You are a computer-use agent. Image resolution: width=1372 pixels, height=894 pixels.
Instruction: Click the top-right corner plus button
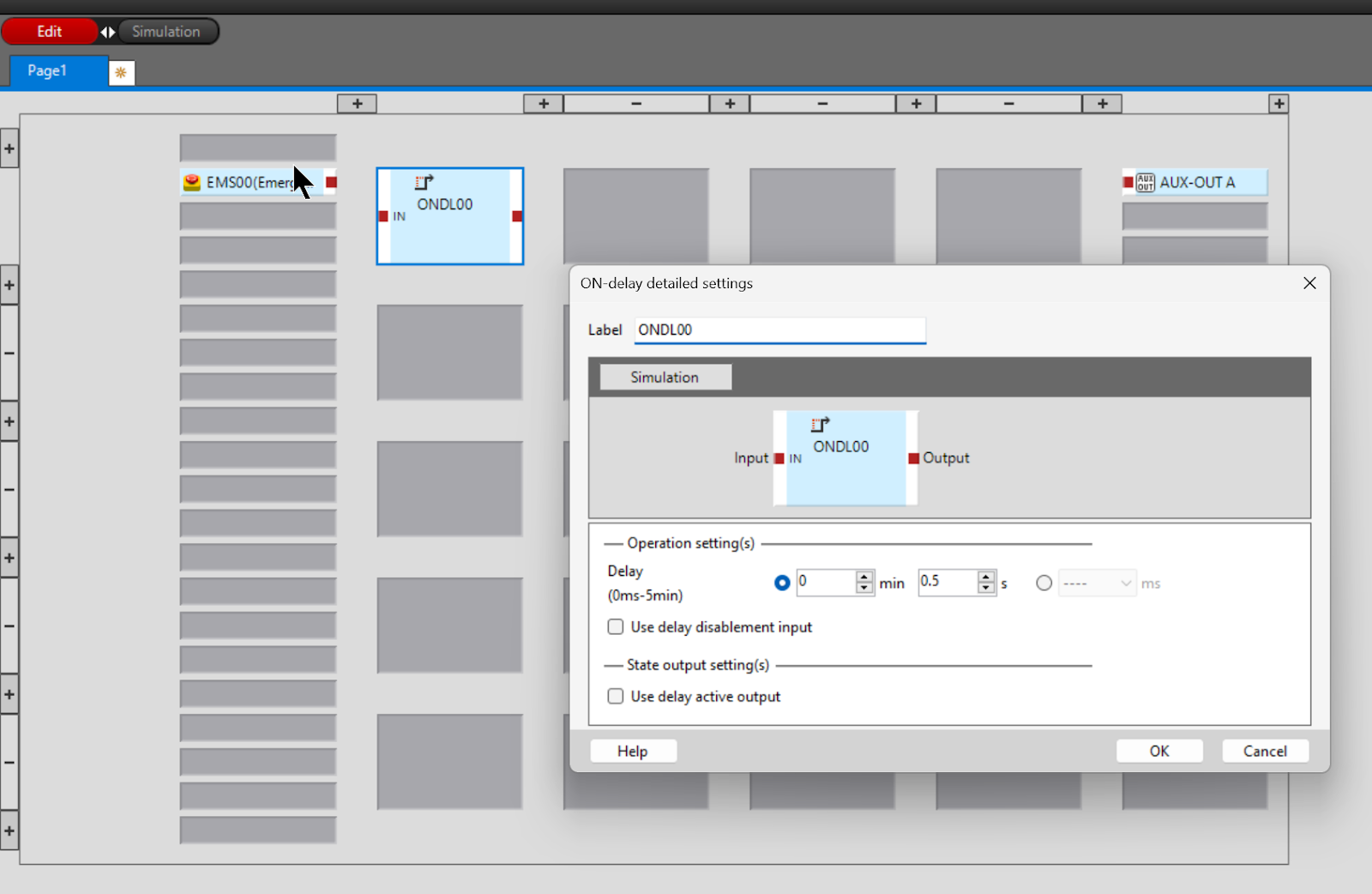click(1279, 104)
